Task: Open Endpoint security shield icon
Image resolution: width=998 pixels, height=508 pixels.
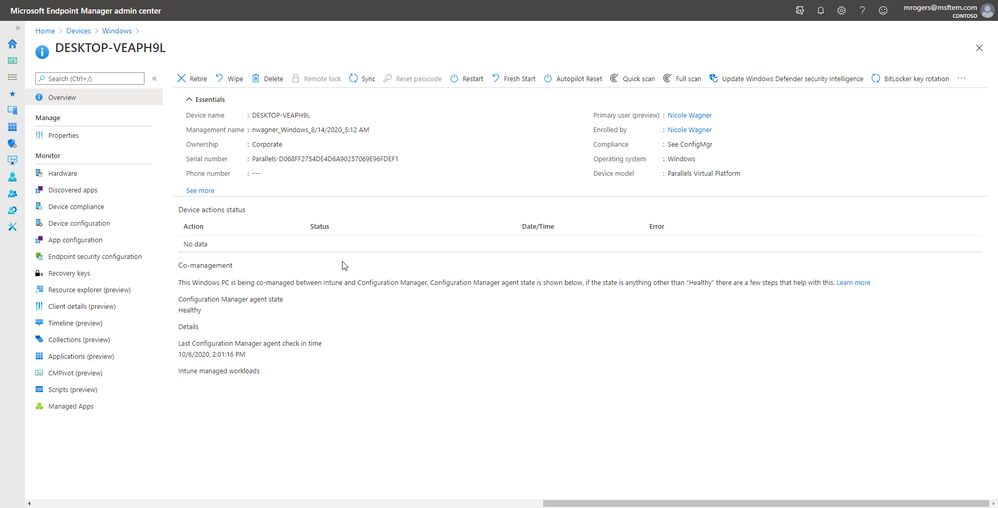Action: click(12, 143)
